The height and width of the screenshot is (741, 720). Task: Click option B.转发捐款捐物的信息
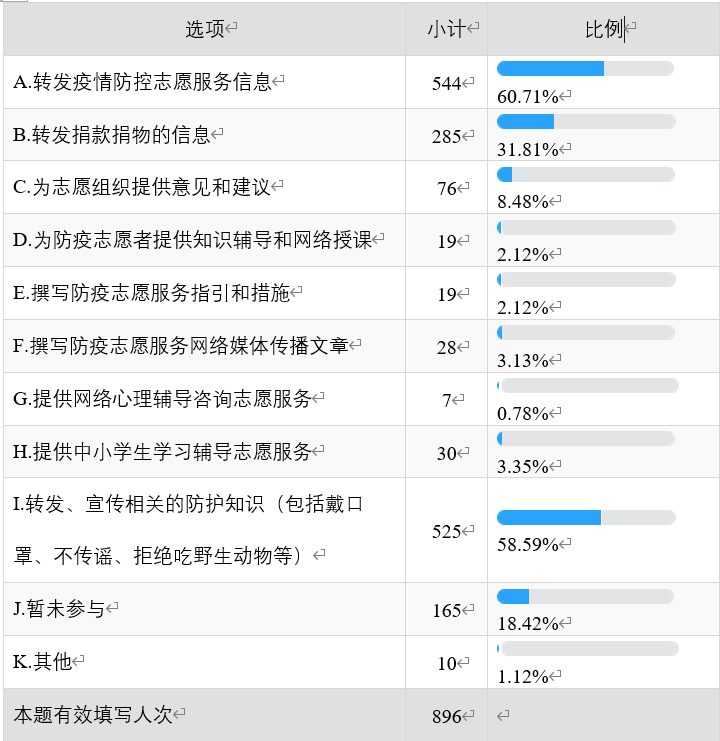111,135
